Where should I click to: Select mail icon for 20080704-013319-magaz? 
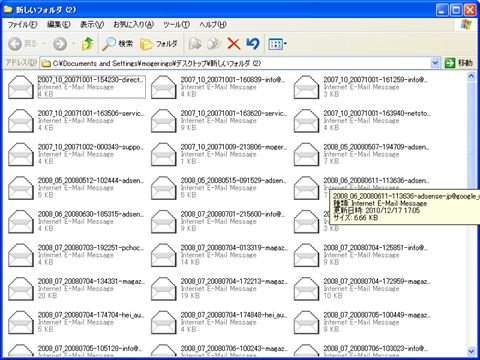point(163,256)
